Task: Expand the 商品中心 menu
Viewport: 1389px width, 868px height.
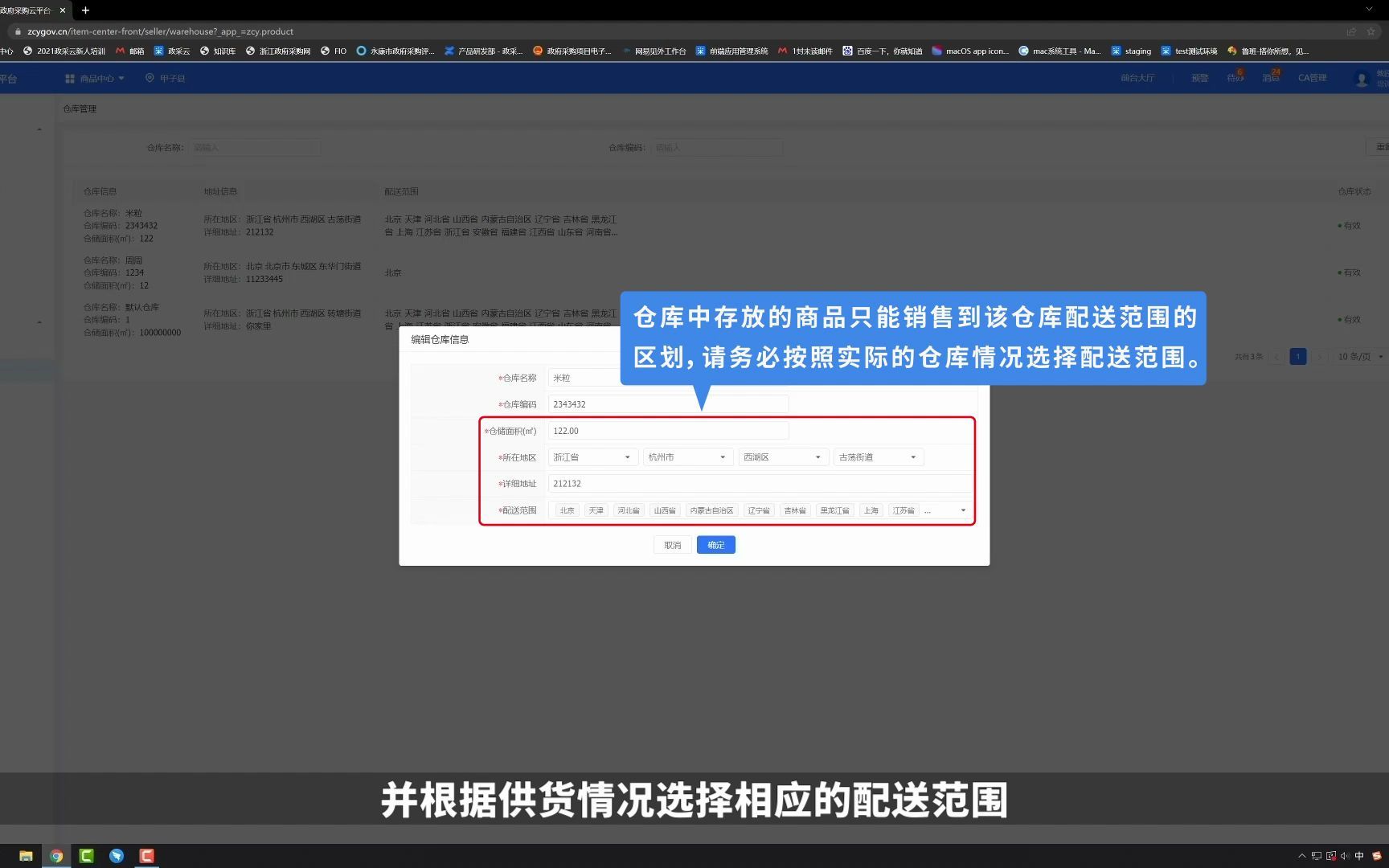Action: pos(95,78)
